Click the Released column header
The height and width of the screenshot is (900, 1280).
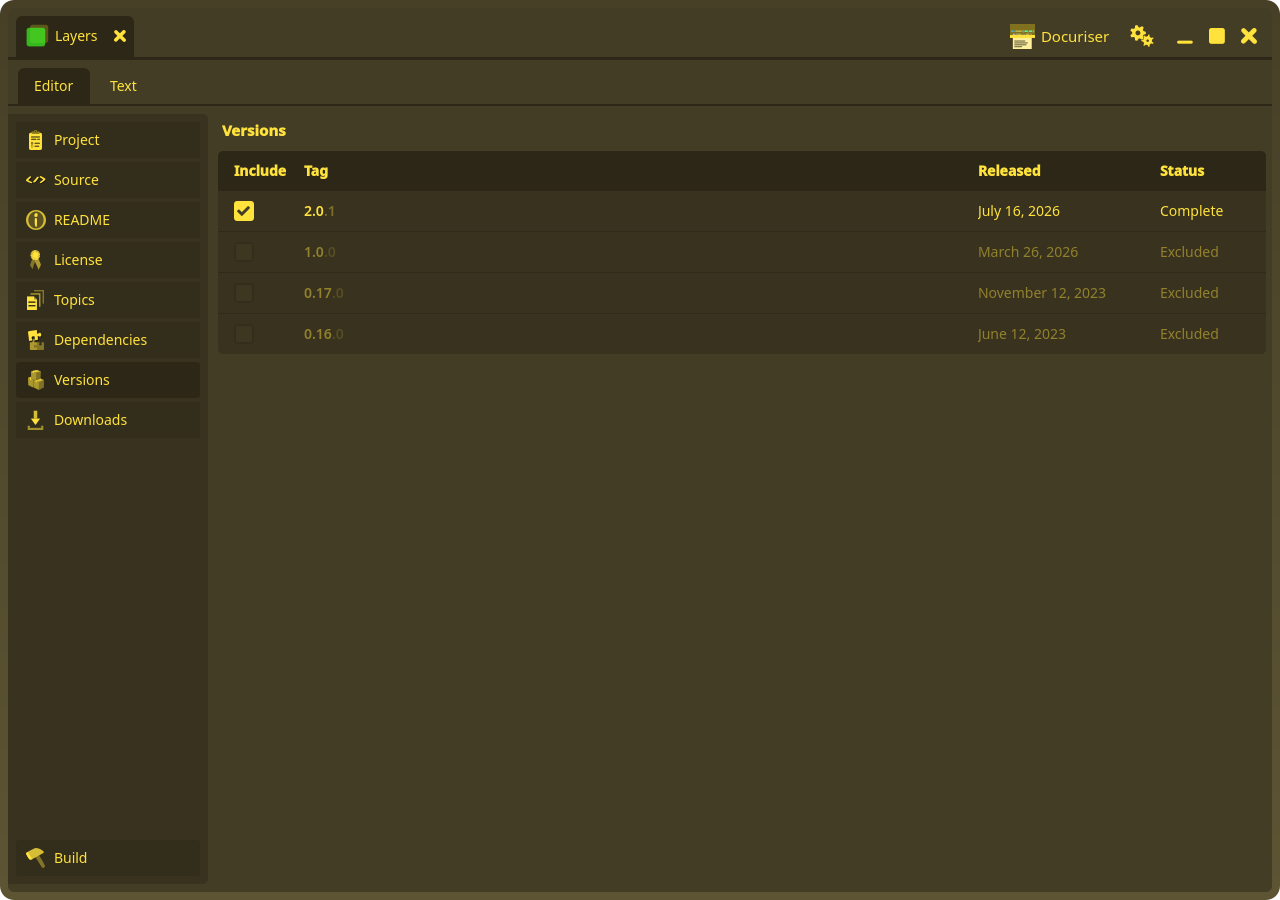pos(1009,171)
